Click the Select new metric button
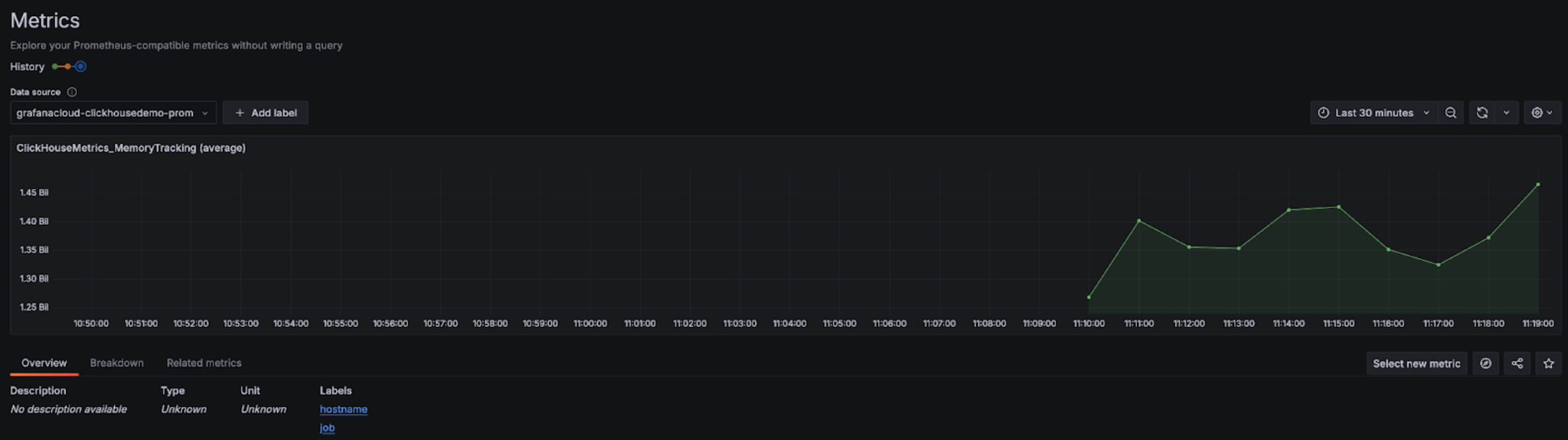The width and height of the screenshot is (1568, 440). coord(1416,363)
